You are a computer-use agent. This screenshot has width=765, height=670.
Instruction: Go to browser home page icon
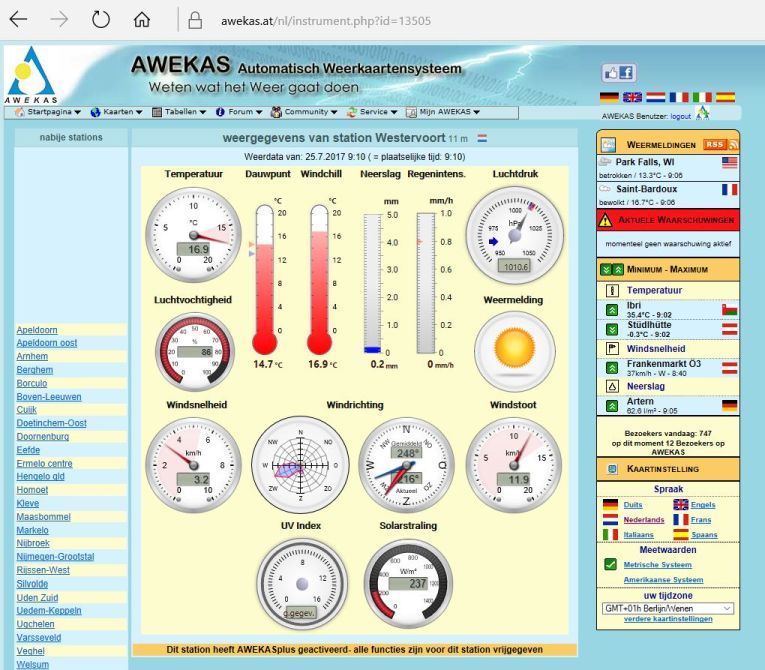pyautogui.click(x=142, y=20)
